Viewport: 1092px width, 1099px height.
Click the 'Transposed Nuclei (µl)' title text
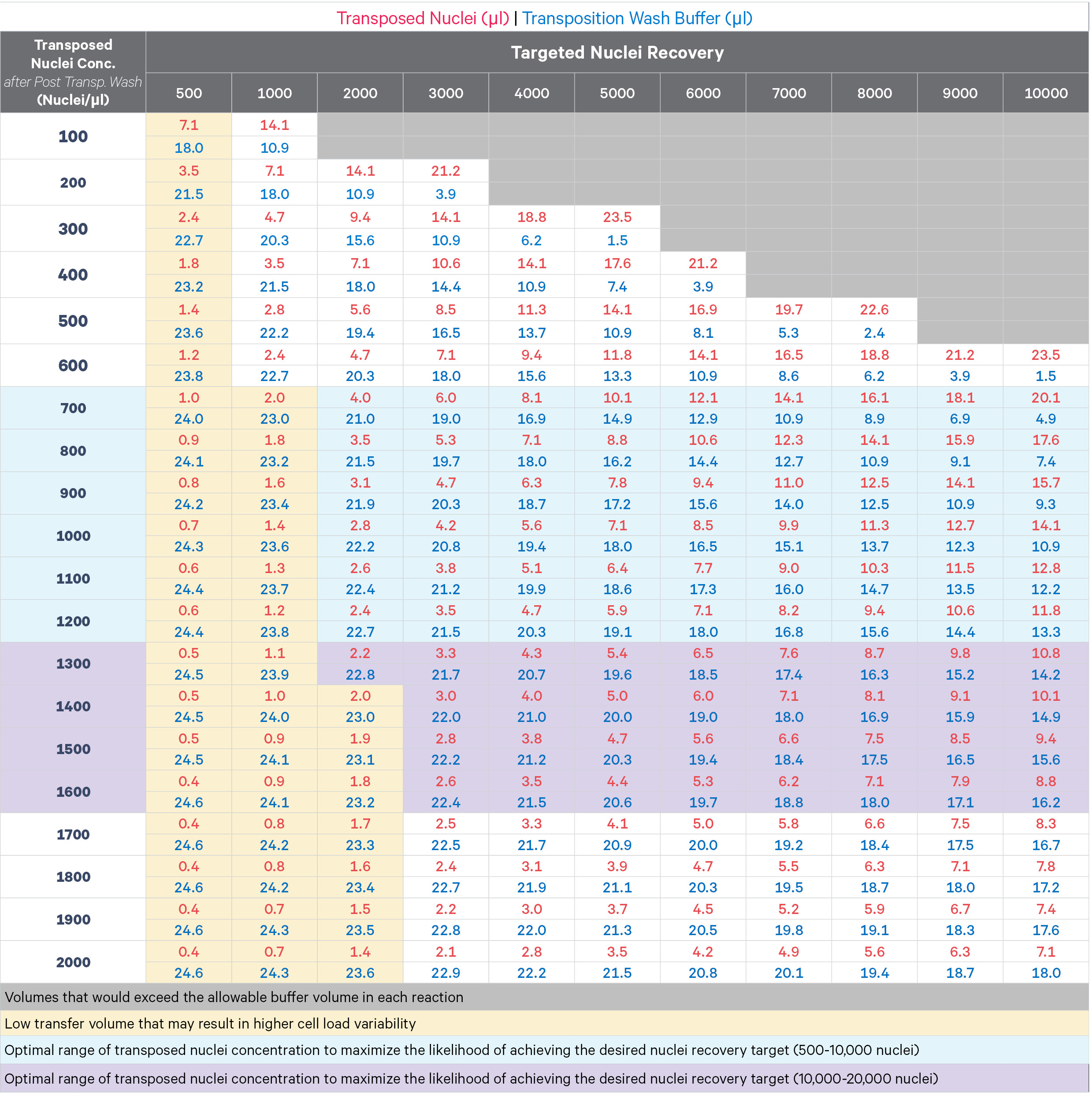[x=422, y=18]
